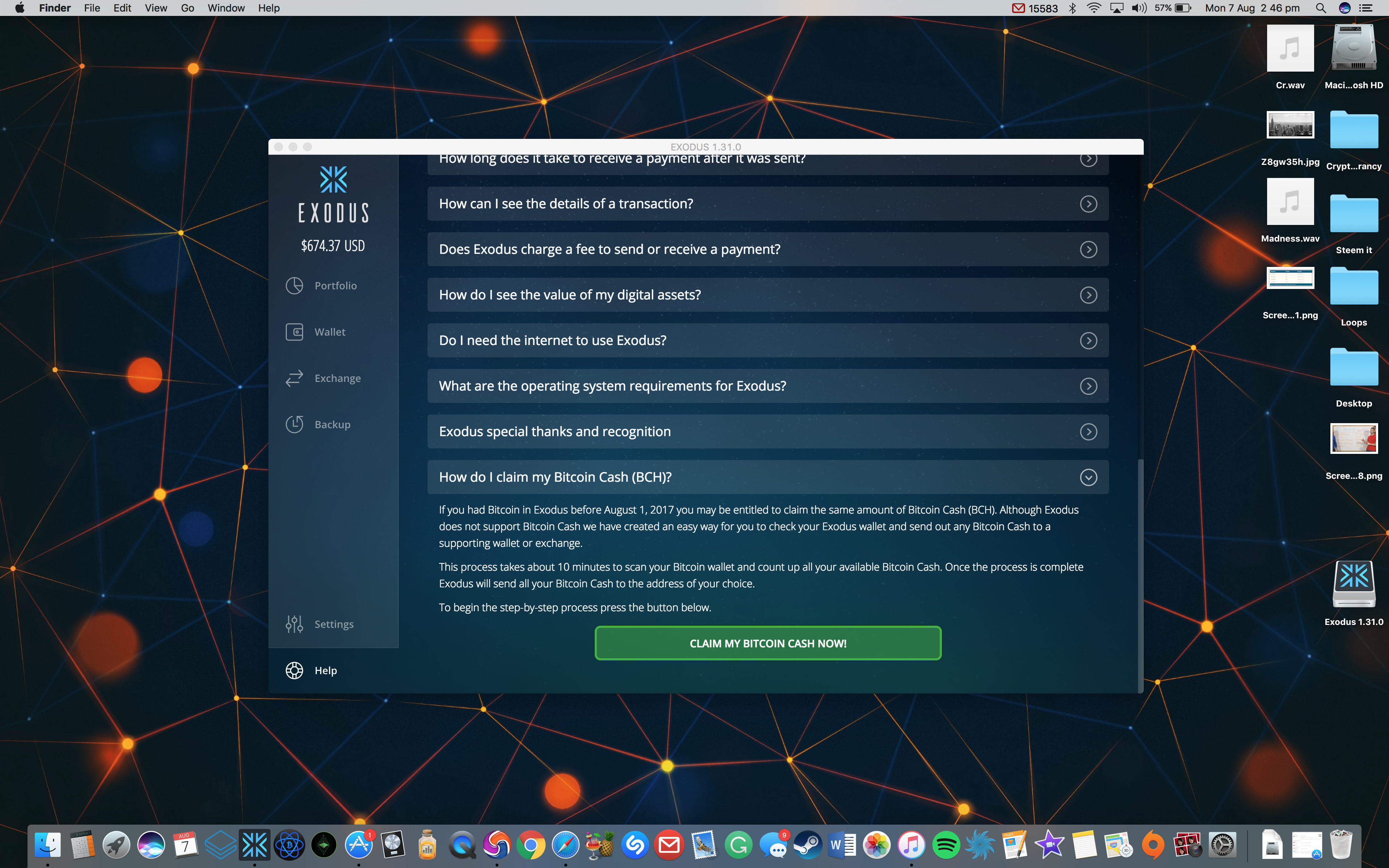1389x868 pixels.
Task: Click the Exodus icon in the Dock
Action: 255,844
